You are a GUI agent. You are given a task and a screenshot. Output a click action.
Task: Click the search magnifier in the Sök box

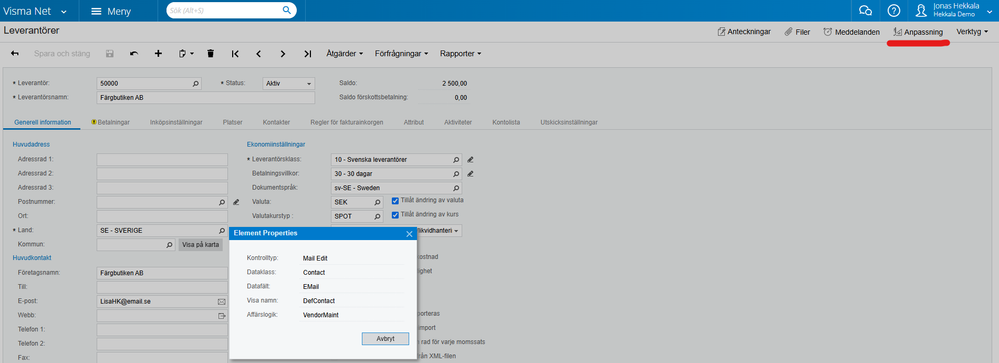pos(287,10)
